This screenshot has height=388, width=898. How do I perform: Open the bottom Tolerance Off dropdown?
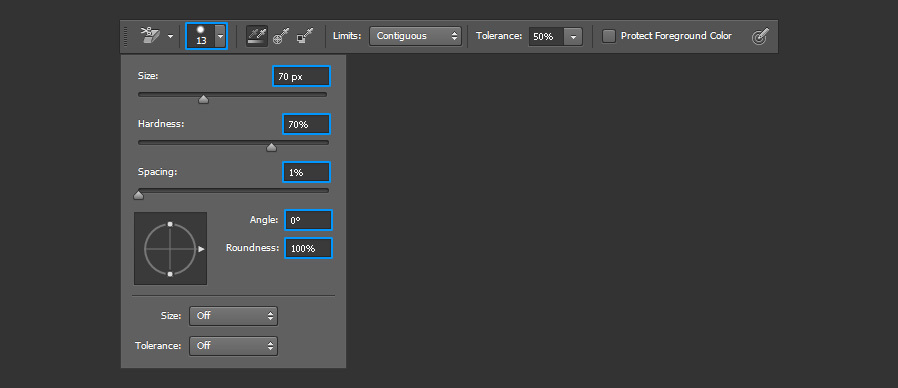click(233, 346)
